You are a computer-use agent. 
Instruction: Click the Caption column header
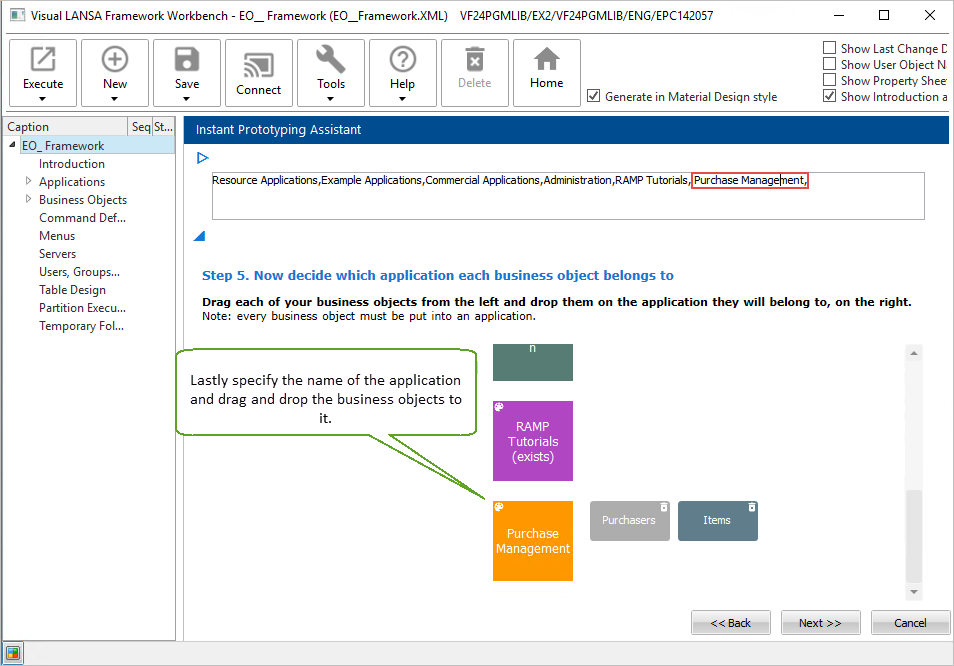coord(66,127)
